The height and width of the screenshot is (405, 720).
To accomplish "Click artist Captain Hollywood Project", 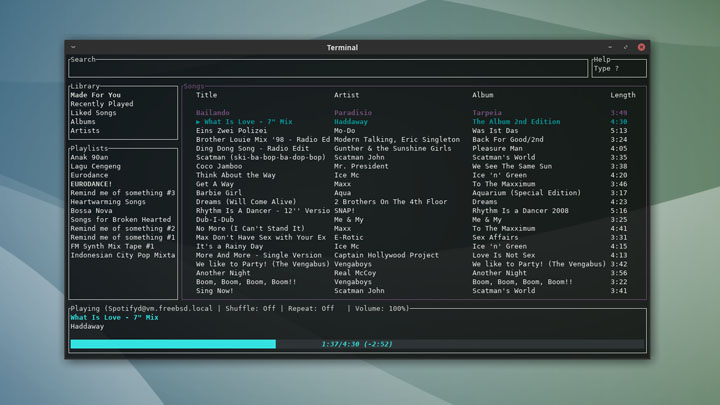I will [x=386, y=255].
